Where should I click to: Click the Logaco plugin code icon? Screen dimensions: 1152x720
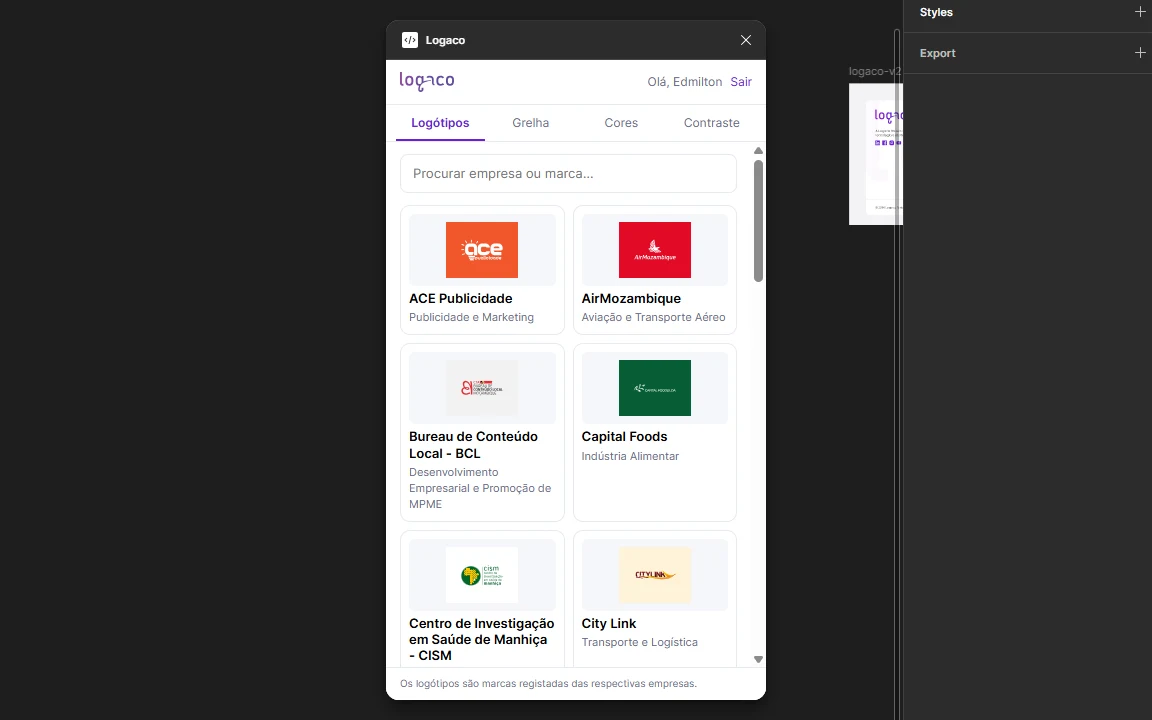pos(410,40)
